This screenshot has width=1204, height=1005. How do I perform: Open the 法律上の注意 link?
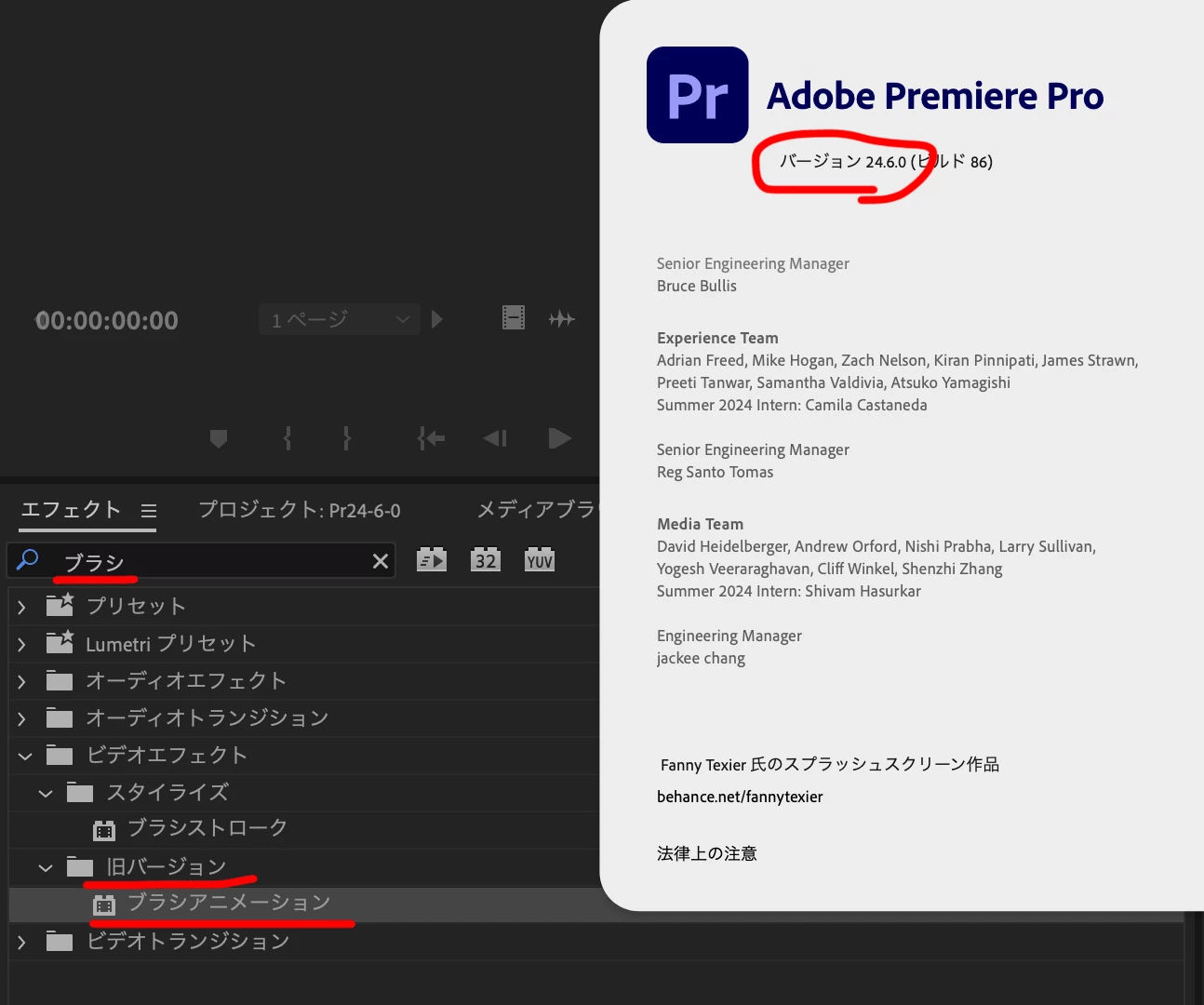(707, 853)
